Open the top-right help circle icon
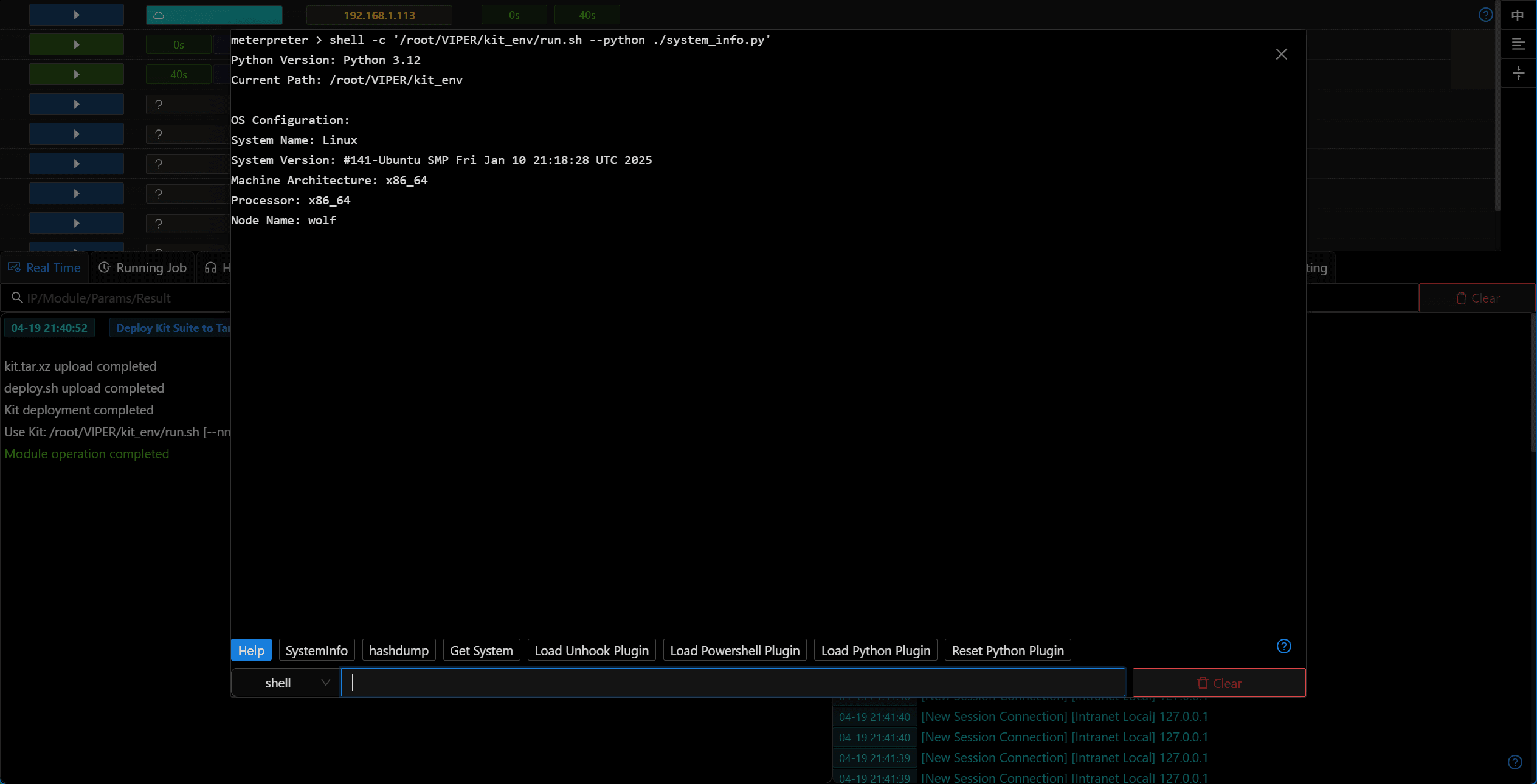 [1485, 15]
